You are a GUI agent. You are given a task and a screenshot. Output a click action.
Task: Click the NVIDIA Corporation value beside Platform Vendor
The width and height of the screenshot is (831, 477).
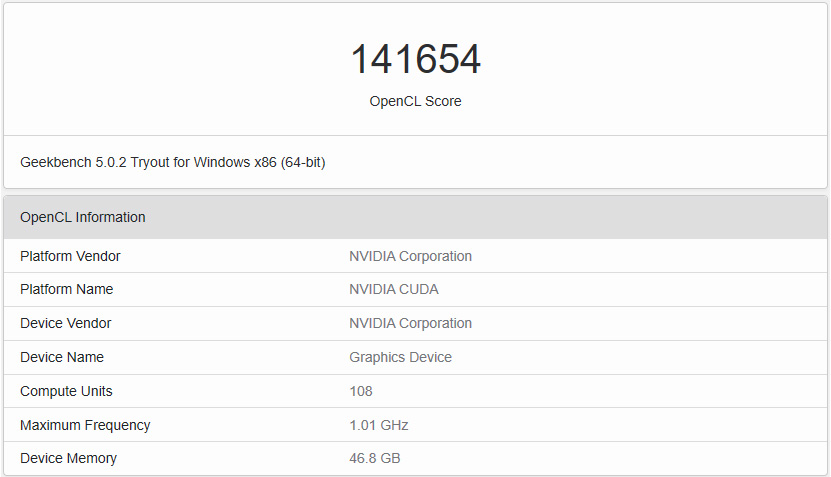point(410,256)
